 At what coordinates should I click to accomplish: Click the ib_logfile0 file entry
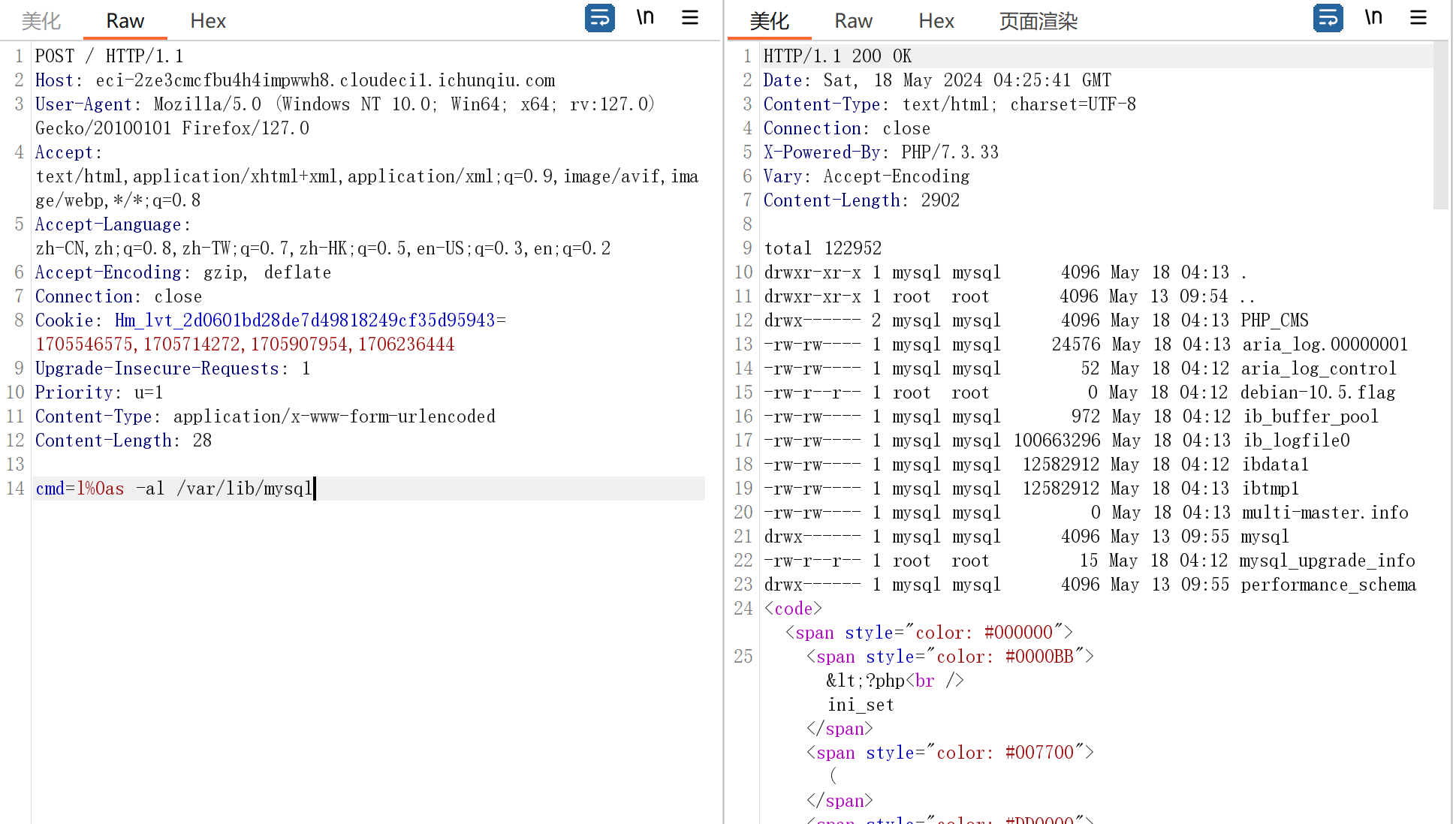(1297, 441)
